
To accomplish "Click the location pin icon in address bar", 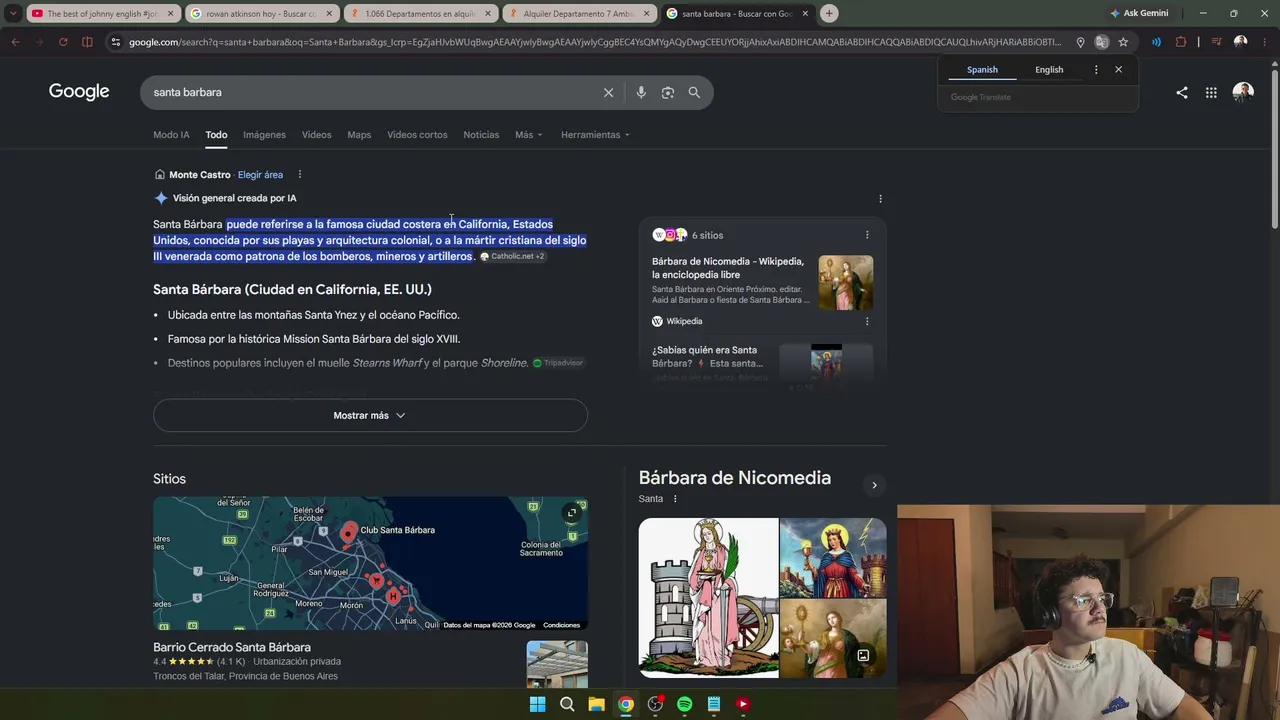I will [x=1080, y=42].
